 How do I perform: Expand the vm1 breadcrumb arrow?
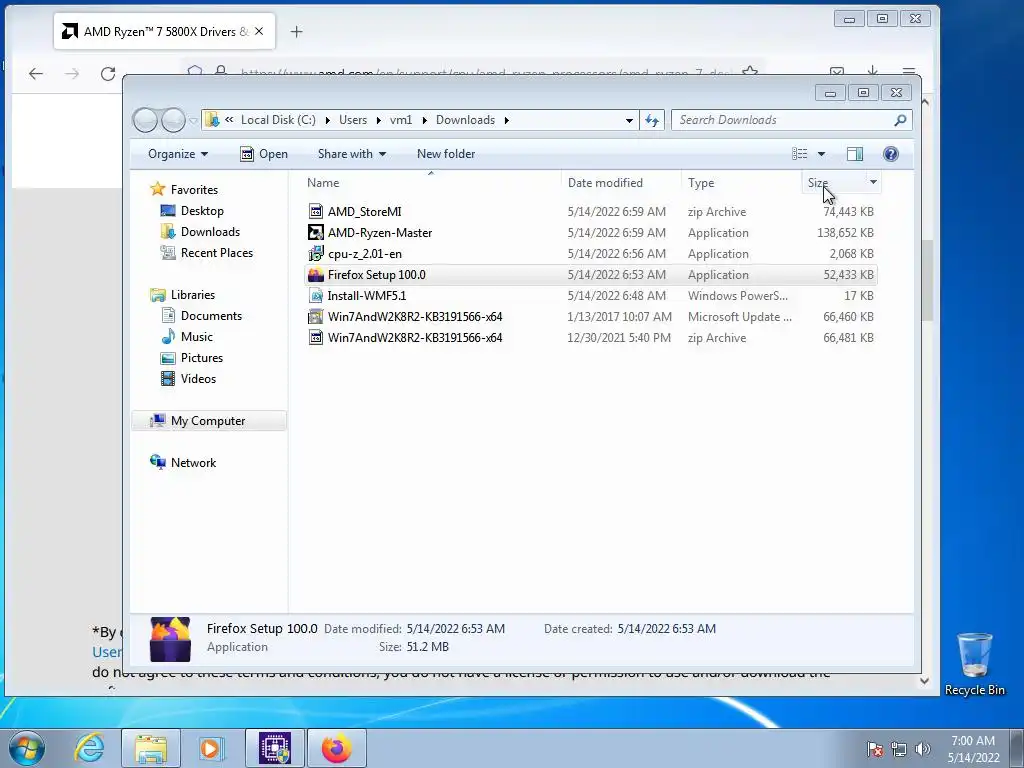424,120
